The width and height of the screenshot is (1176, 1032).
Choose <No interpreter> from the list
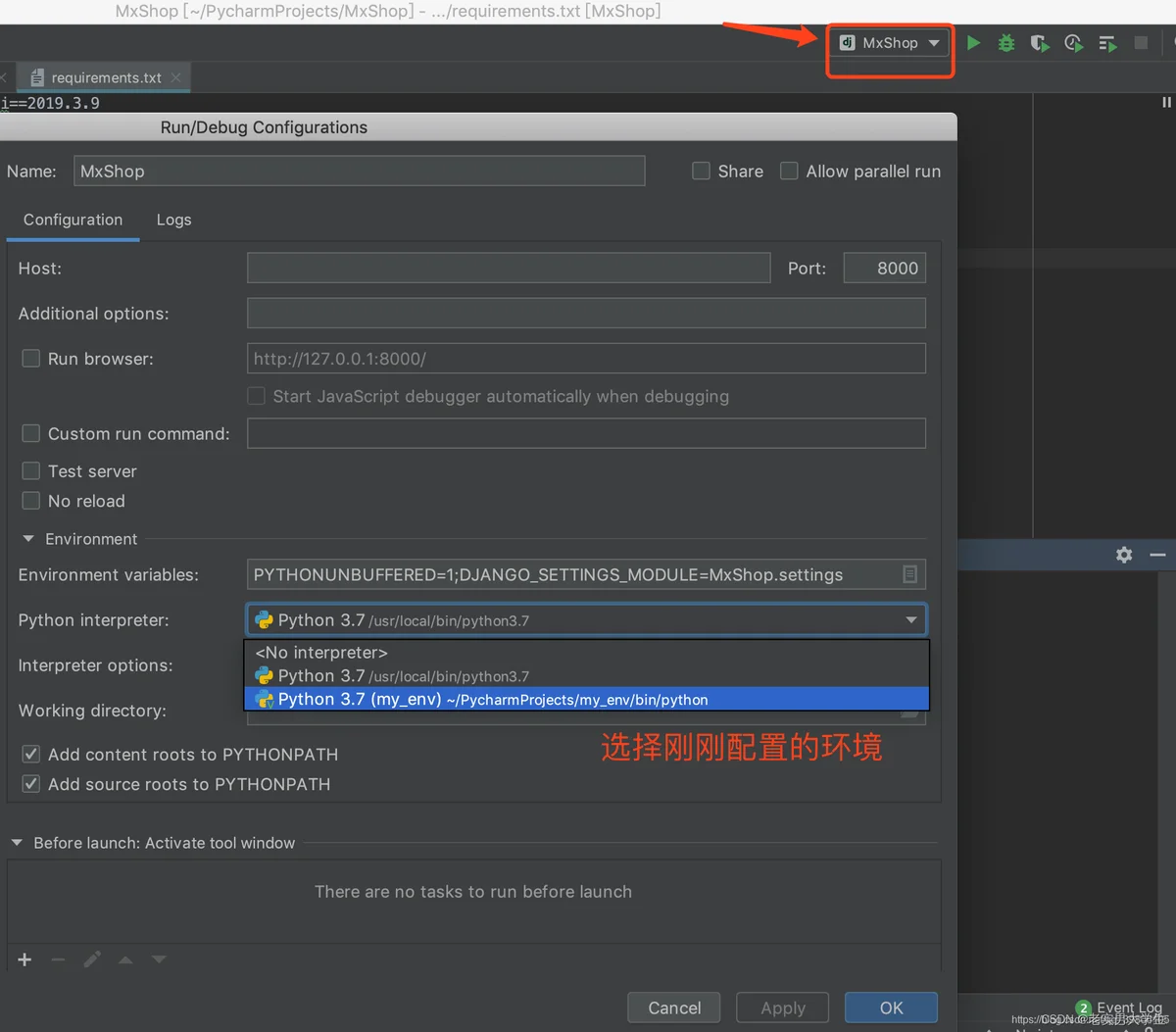(x=586, y=653)
